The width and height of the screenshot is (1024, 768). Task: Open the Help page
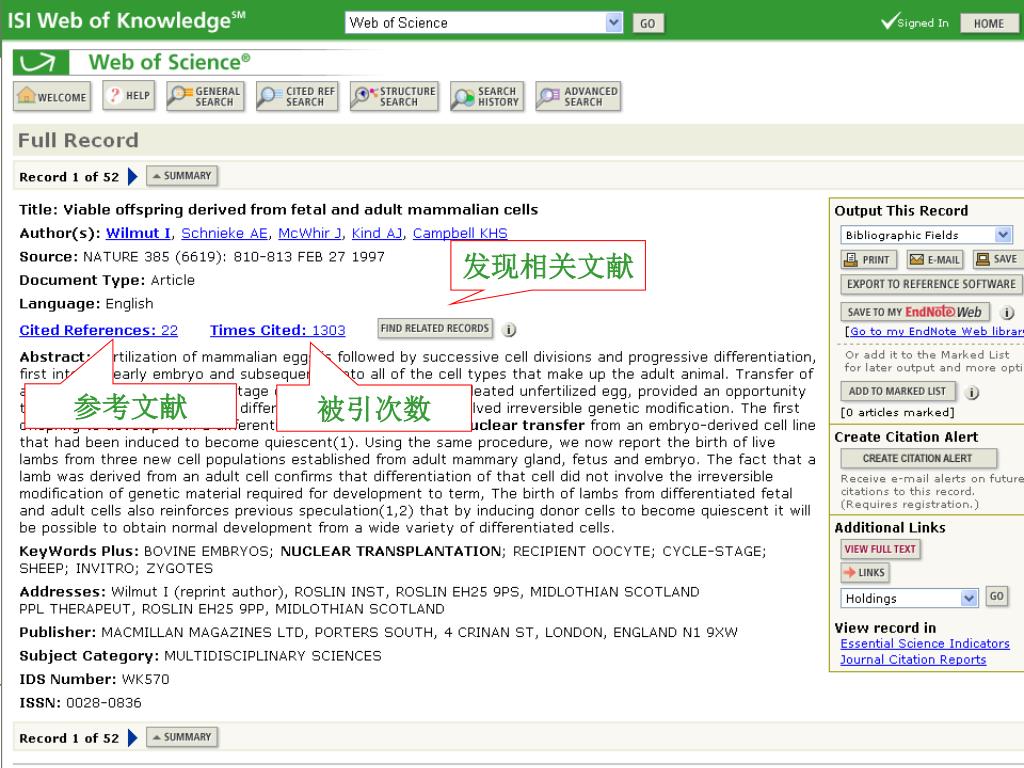click(x=127, y=97)
